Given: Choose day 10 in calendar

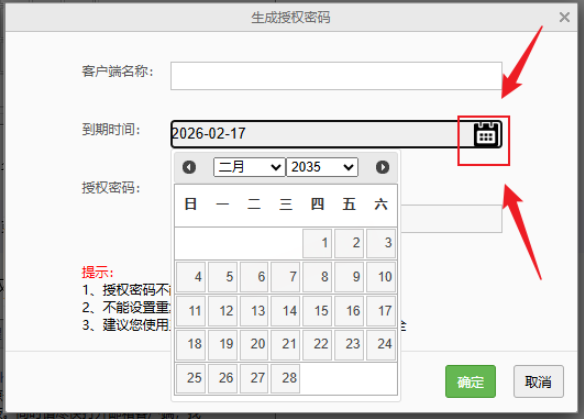Looking at the screenshot, I should click(381, 277).
